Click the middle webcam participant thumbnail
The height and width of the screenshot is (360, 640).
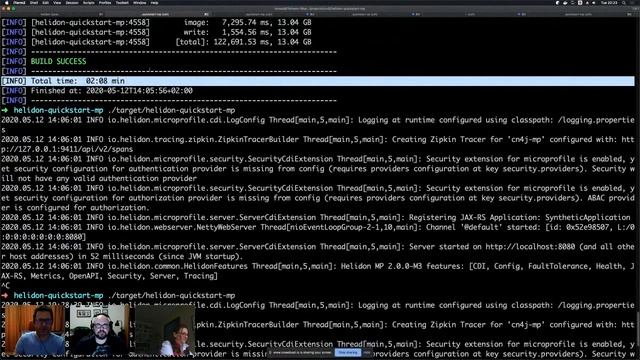pos(100,330)
